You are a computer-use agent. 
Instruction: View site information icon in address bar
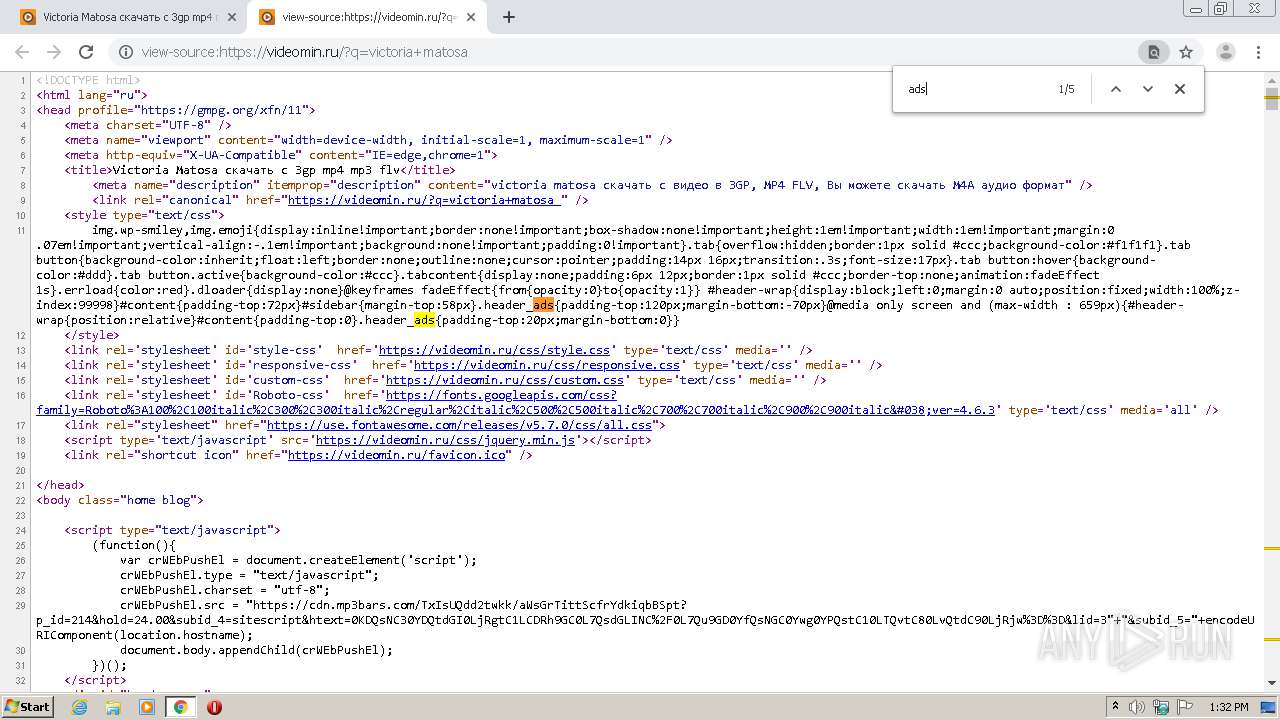[x=125, y=52]
